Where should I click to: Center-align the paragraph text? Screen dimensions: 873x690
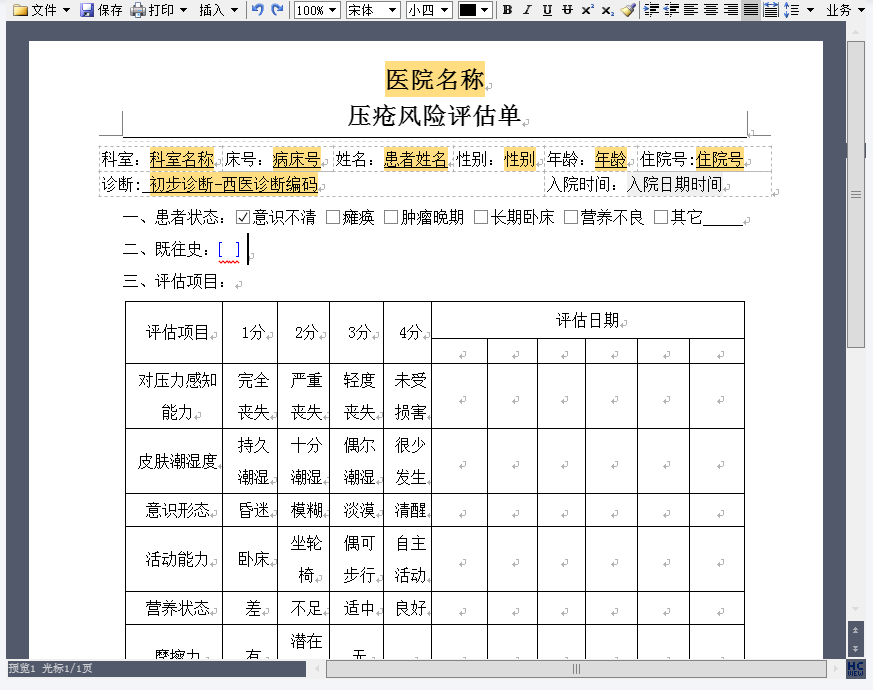point(711,10)
